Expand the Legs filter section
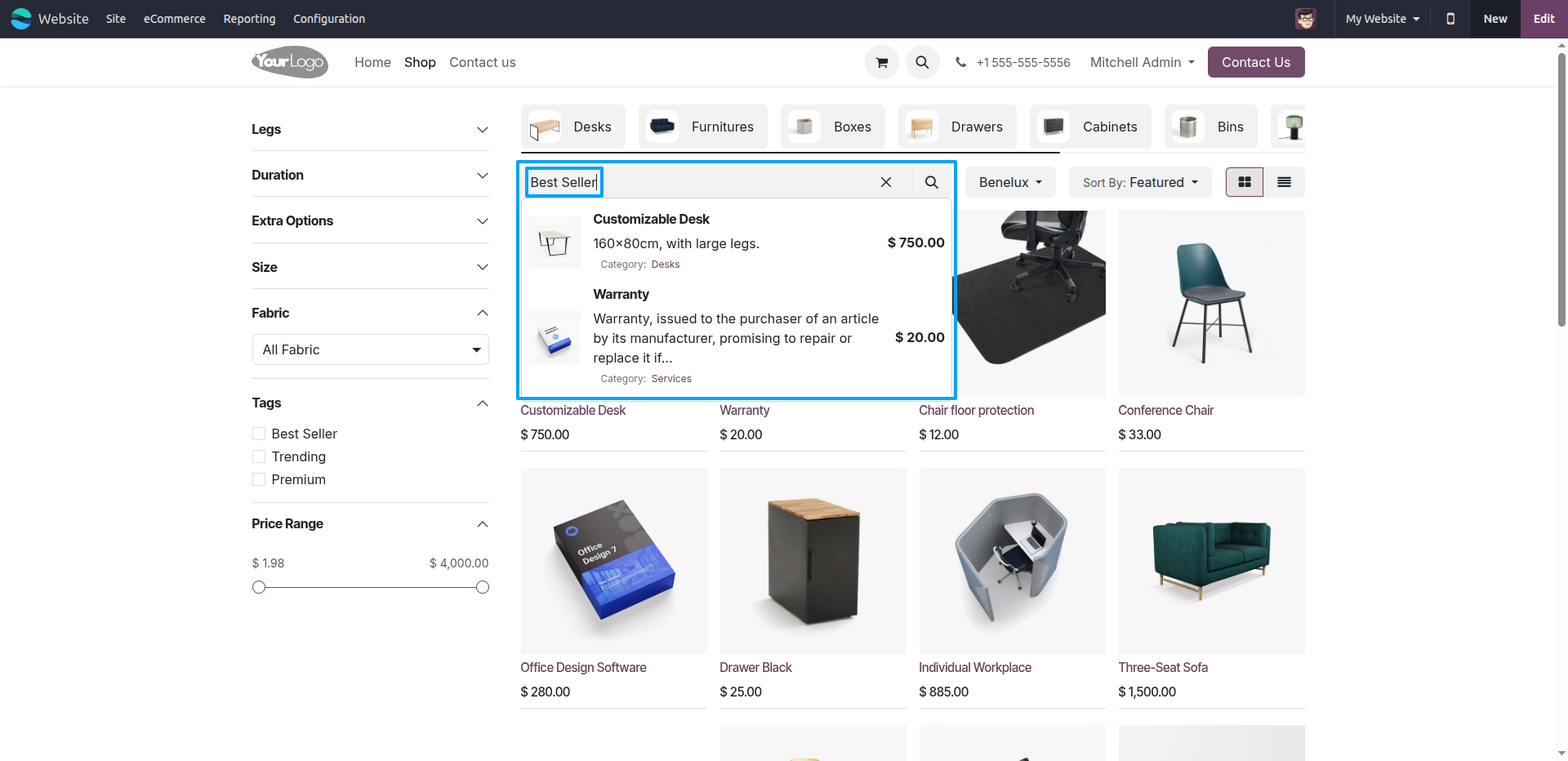 click(370, 129)
